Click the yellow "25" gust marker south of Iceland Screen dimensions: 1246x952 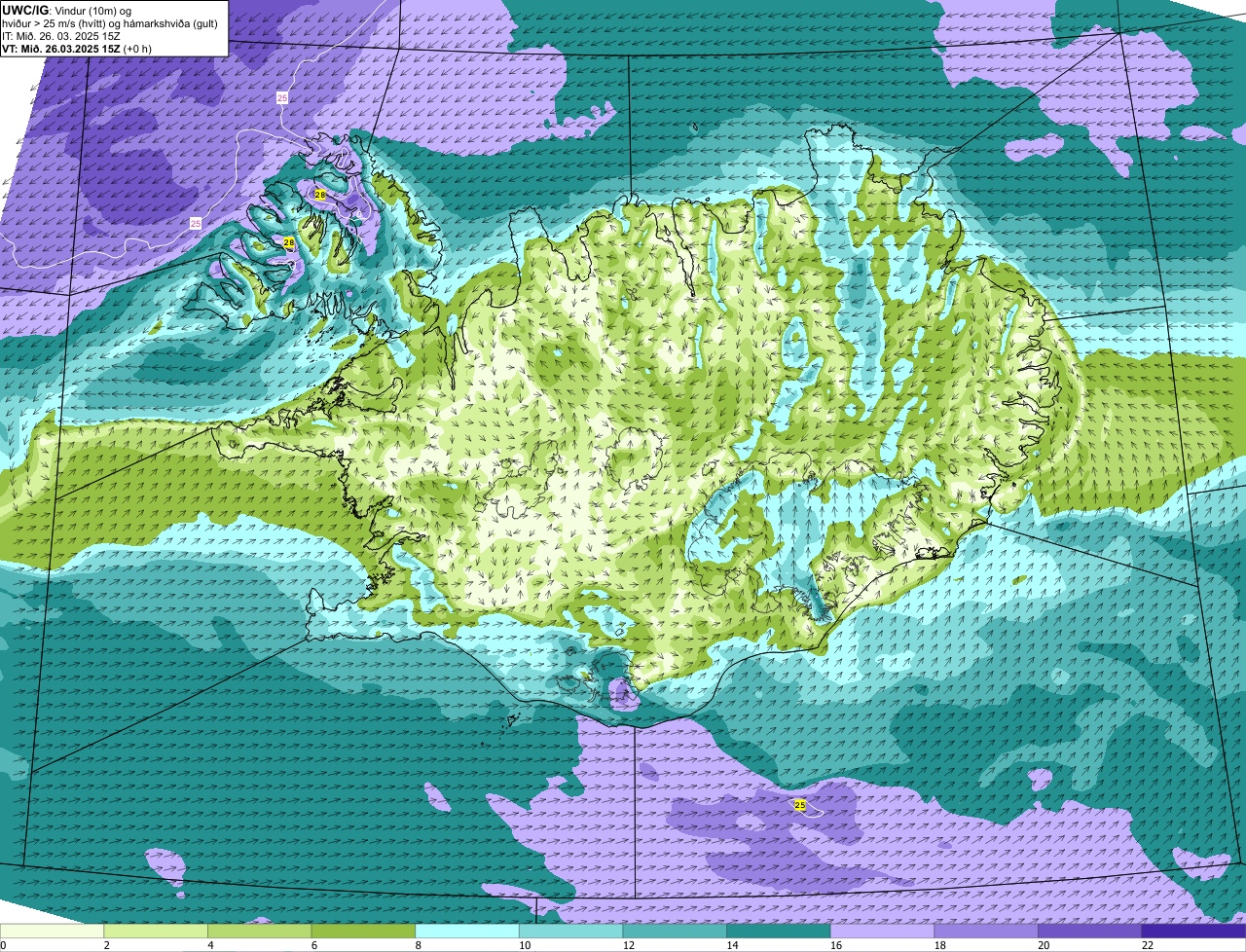point(800,805)
